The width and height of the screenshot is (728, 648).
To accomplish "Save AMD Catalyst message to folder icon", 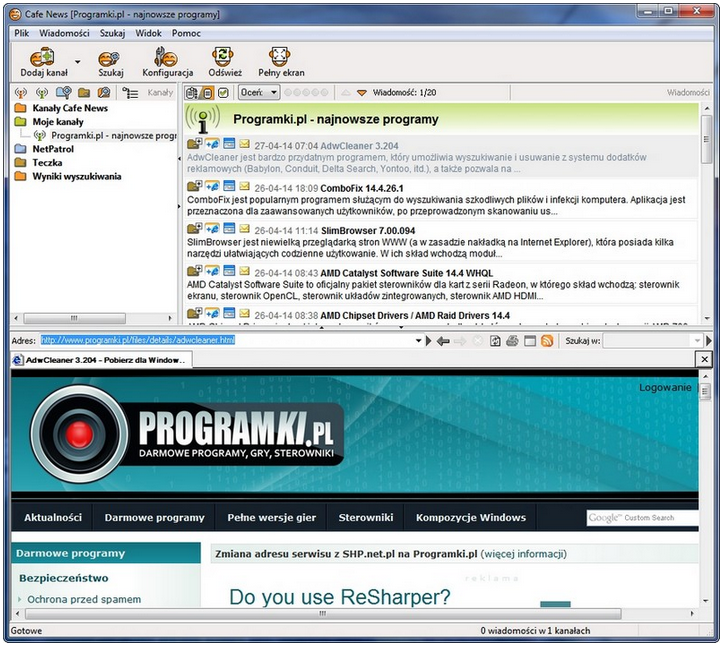I will click(x=195, y=271).
